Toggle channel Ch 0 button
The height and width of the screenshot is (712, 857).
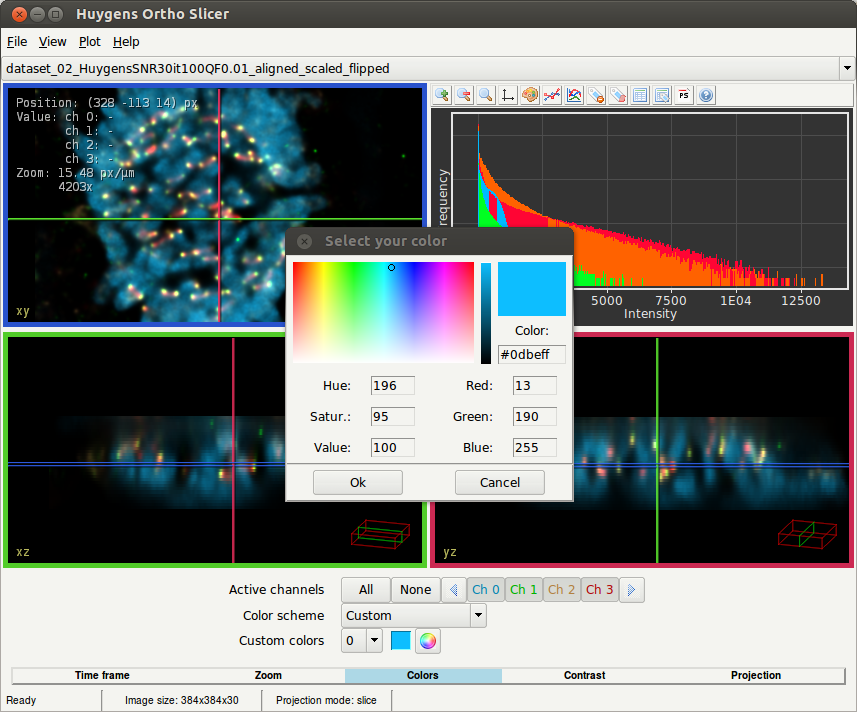click(486, 590)
